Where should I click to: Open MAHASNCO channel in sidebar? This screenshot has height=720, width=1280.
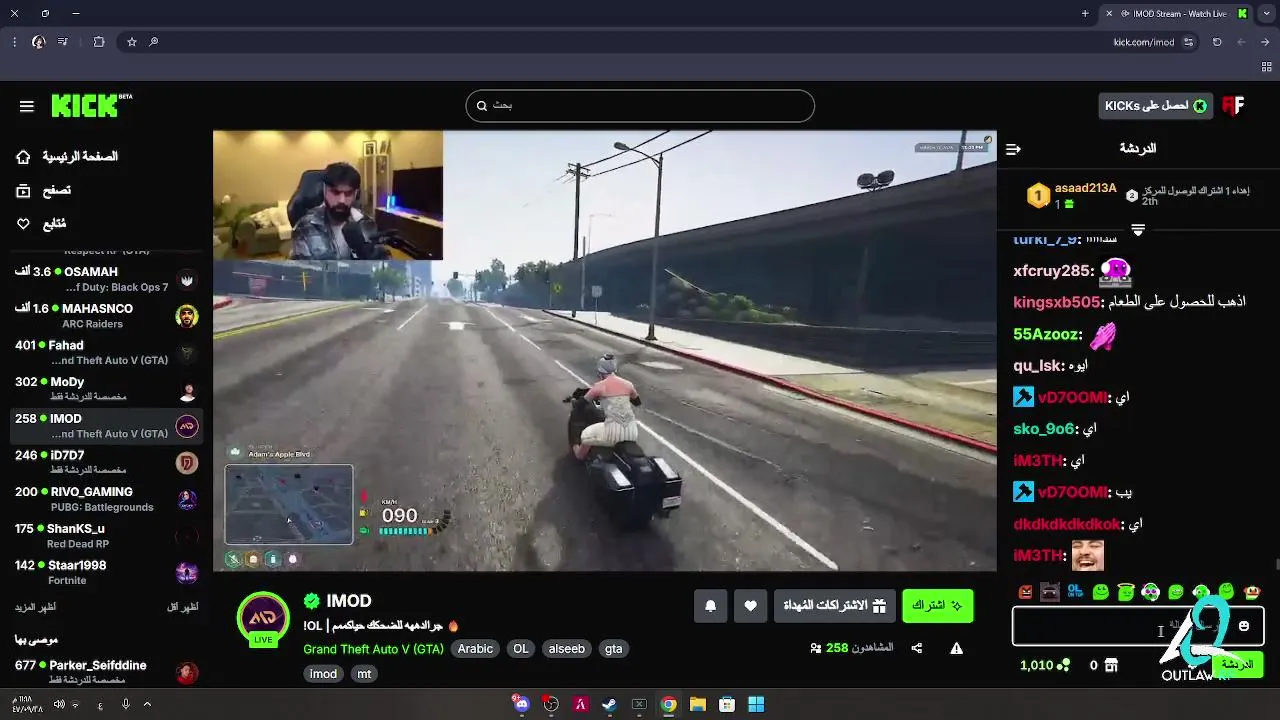coord(106,316)
